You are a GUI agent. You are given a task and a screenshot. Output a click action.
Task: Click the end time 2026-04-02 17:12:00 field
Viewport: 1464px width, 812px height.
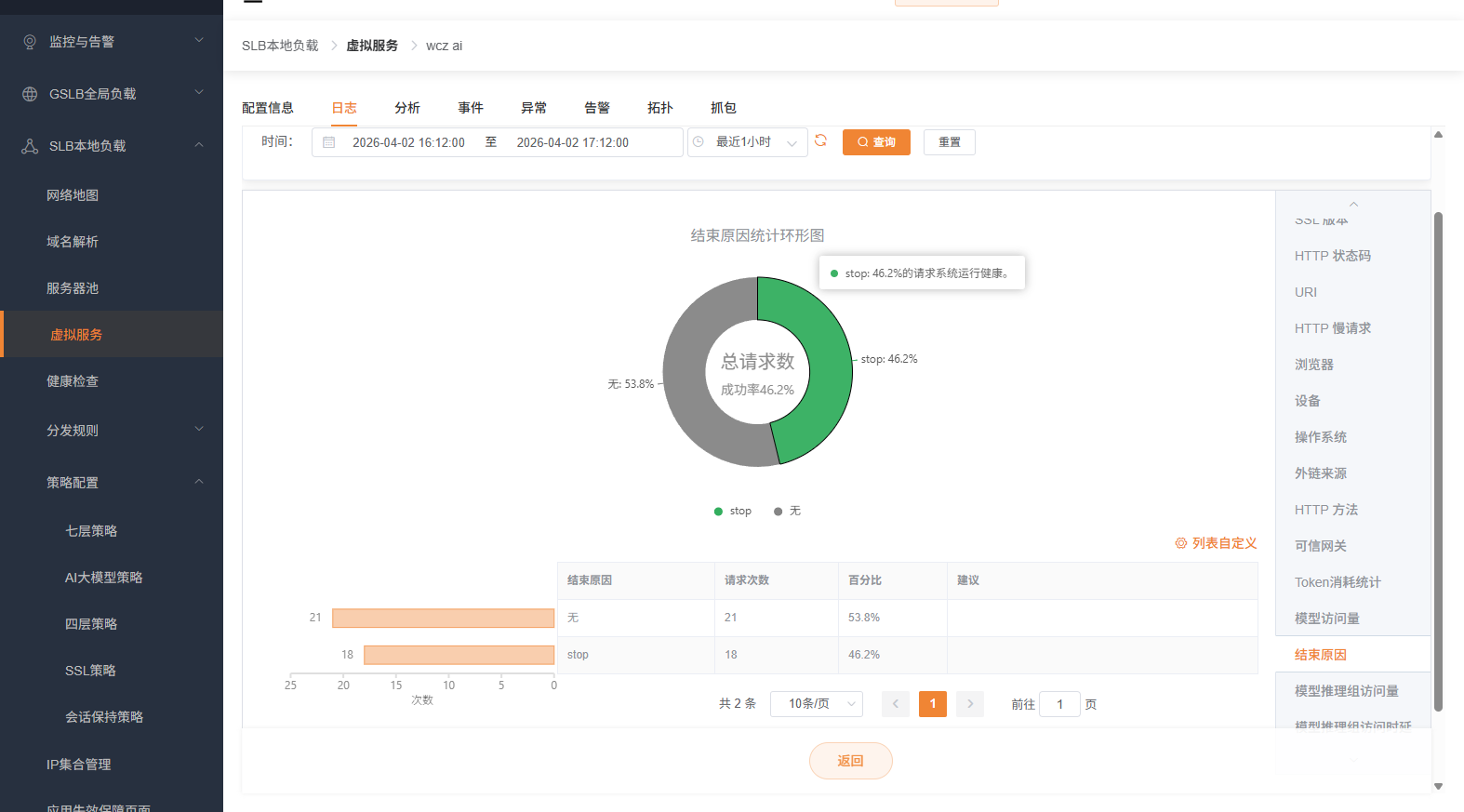[x=573, y=142]
